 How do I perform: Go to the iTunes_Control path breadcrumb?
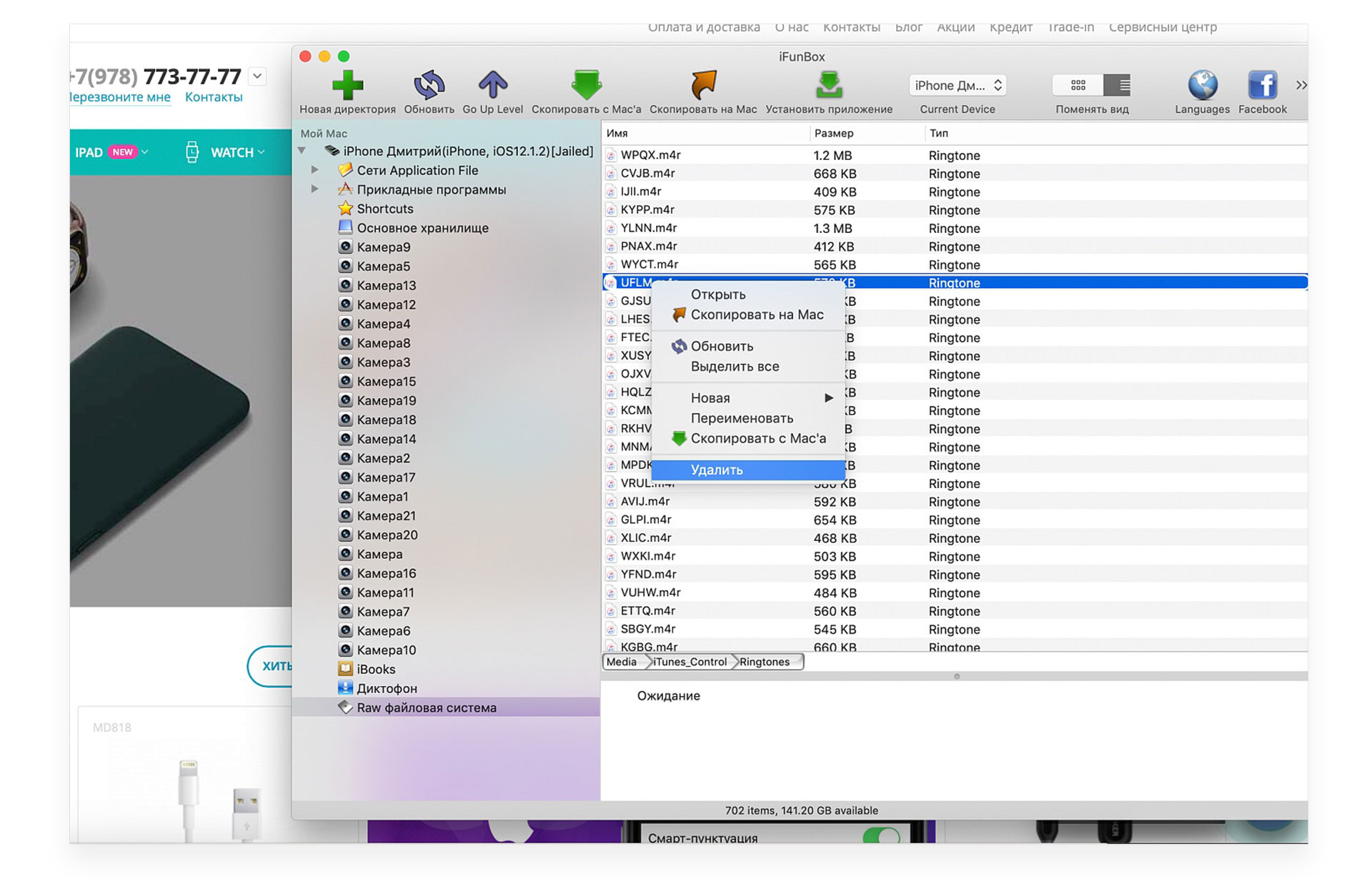pos(690,662)
